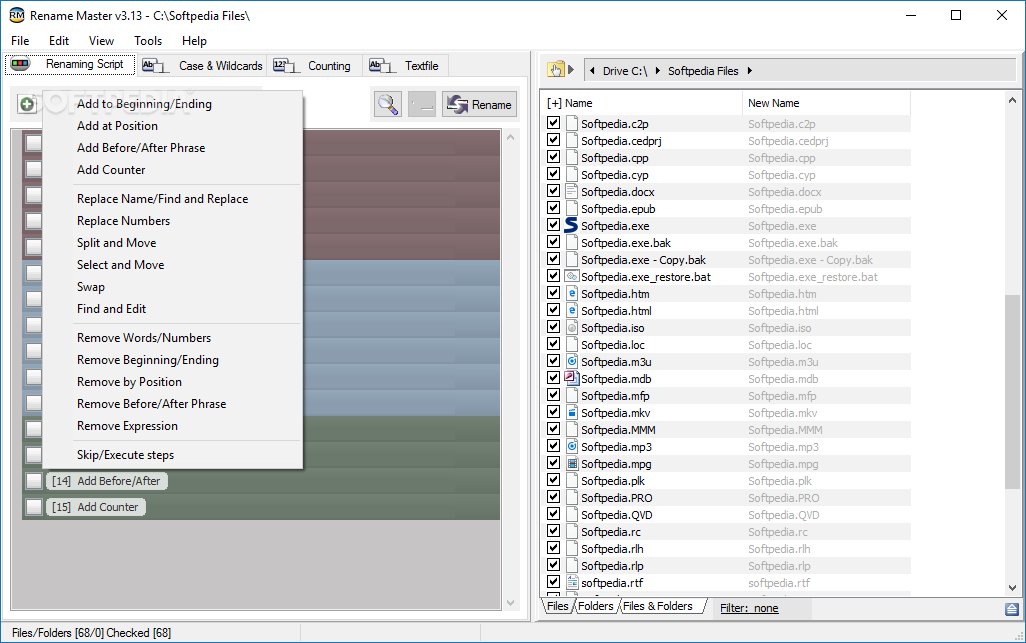Screen dimensions: 1026x643
Task: Click the left arrow before Drive C:\
Action: click(x=593, y=71)
